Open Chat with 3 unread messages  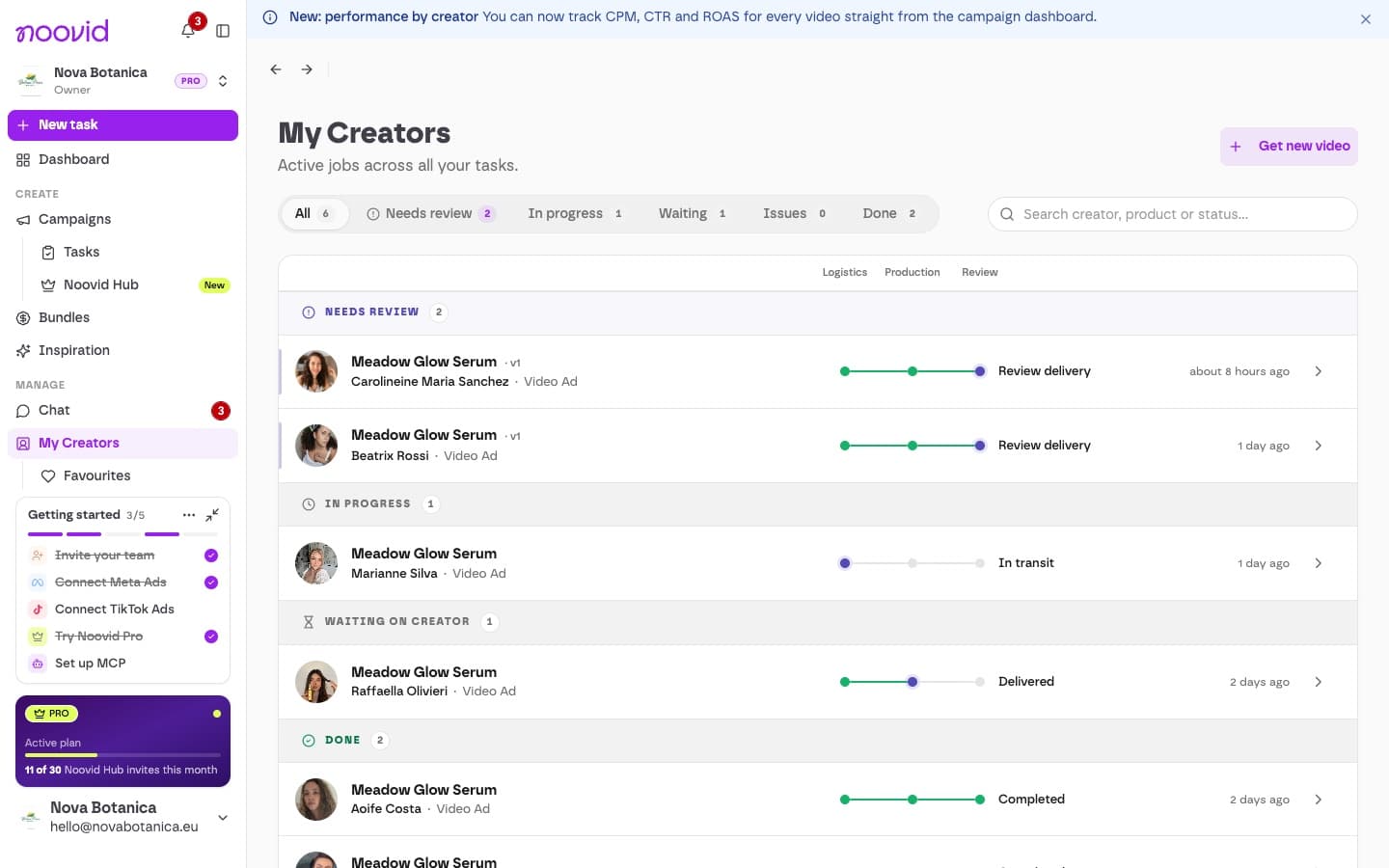tap(123, 410)
